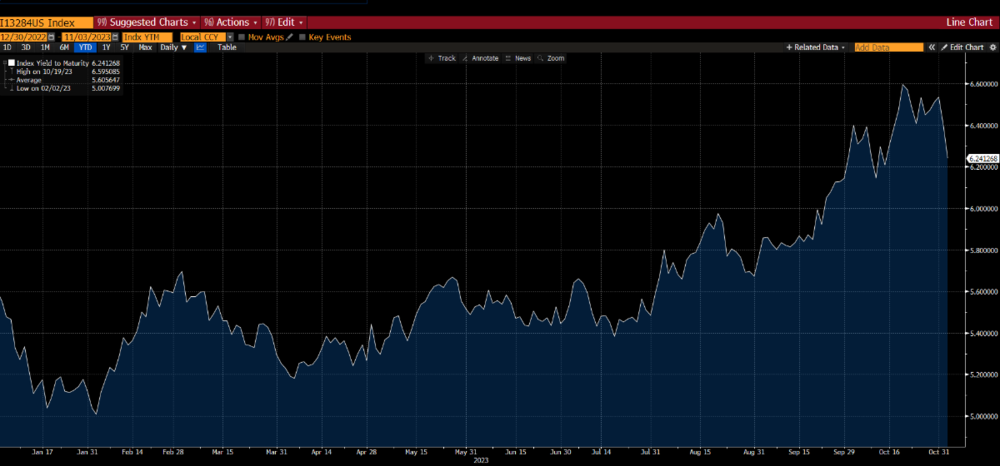Open chart settings gear icon
The height and width of the screenshot is (466, 1000).
point(992,47)
